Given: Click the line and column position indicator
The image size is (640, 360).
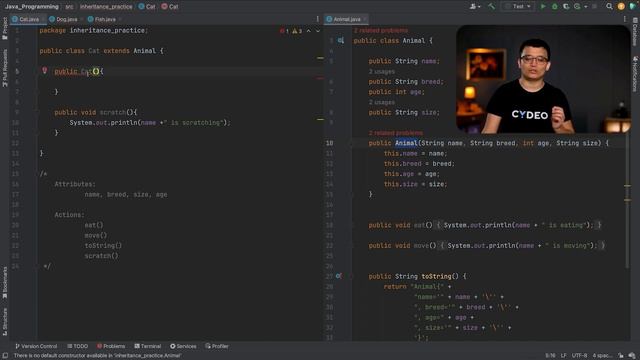Looking at the screenshot, I should click(x=550, y=356).
